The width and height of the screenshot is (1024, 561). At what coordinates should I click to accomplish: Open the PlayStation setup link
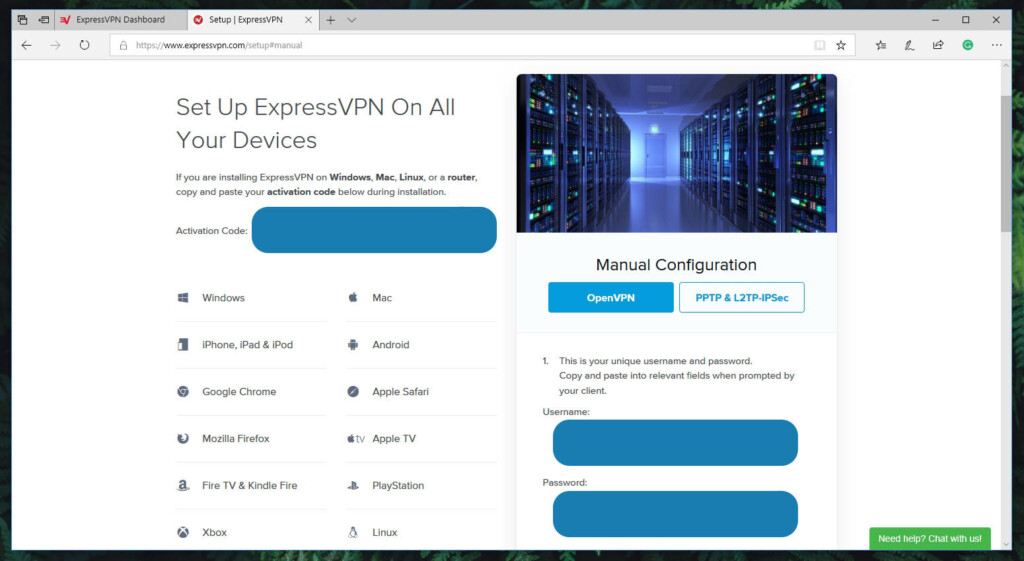pyautogui.click(x=398, y=485)
